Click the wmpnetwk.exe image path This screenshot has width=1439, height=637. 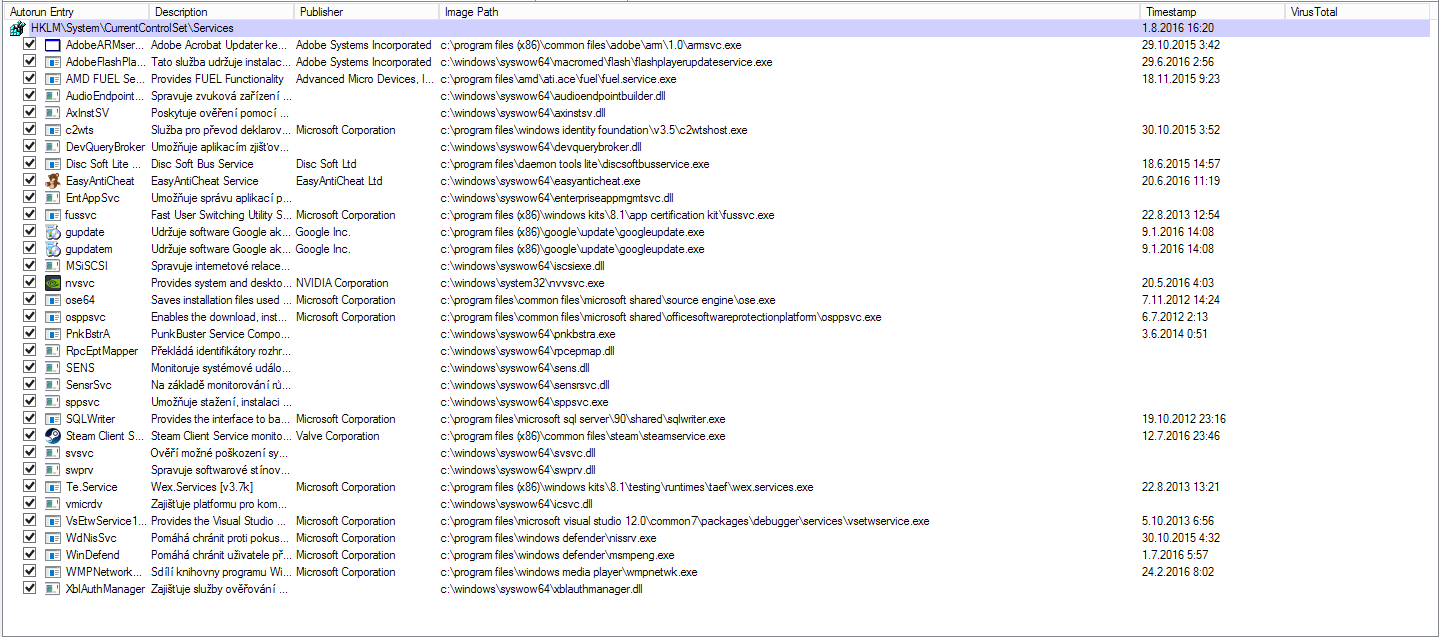point(568,572)
